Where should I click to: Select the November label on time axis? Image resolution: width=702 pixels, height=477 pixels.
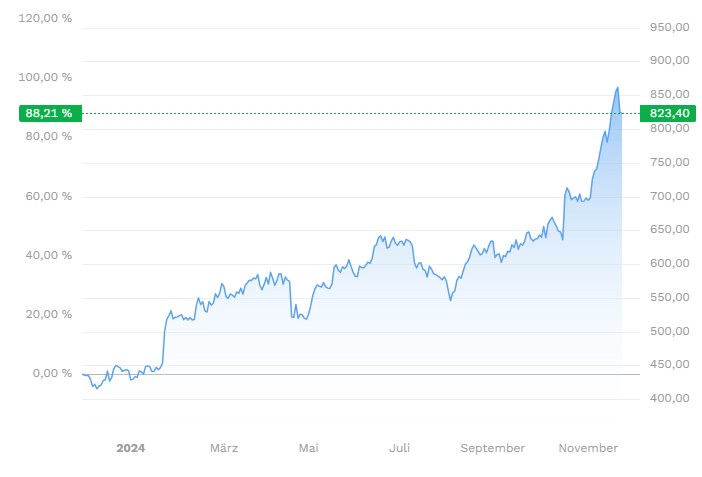click(x=588, y=448)
